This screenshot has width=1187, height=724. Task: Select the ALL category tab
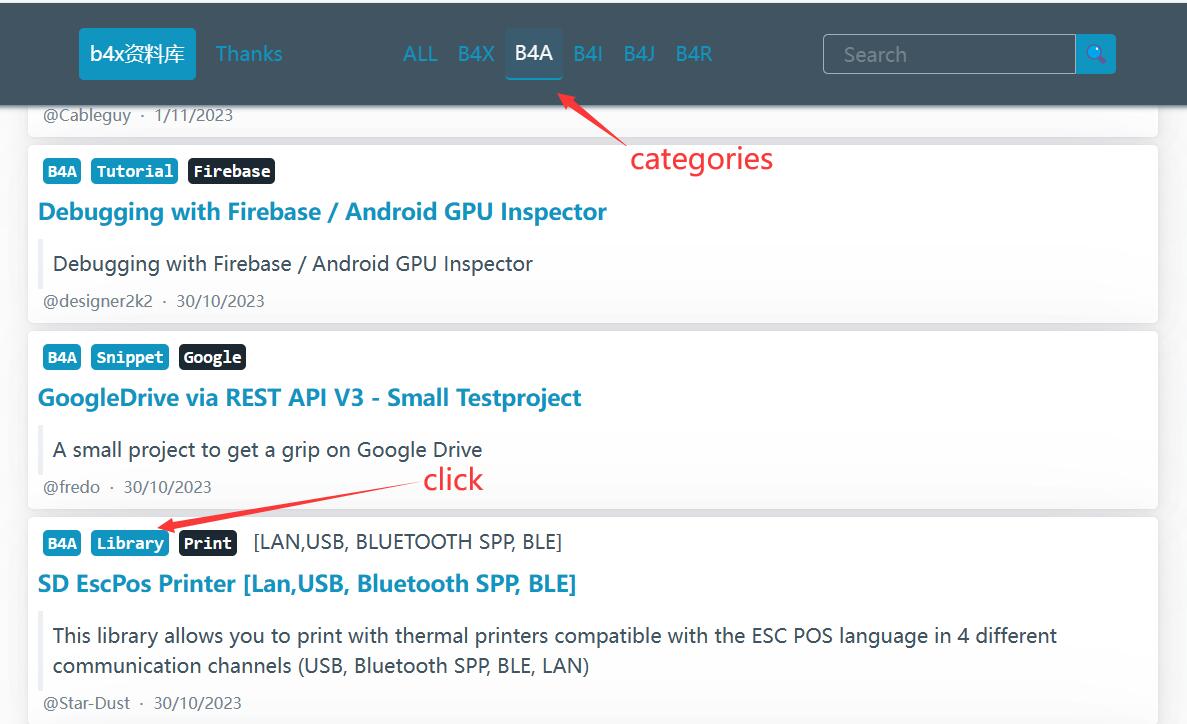click(420, 54)
